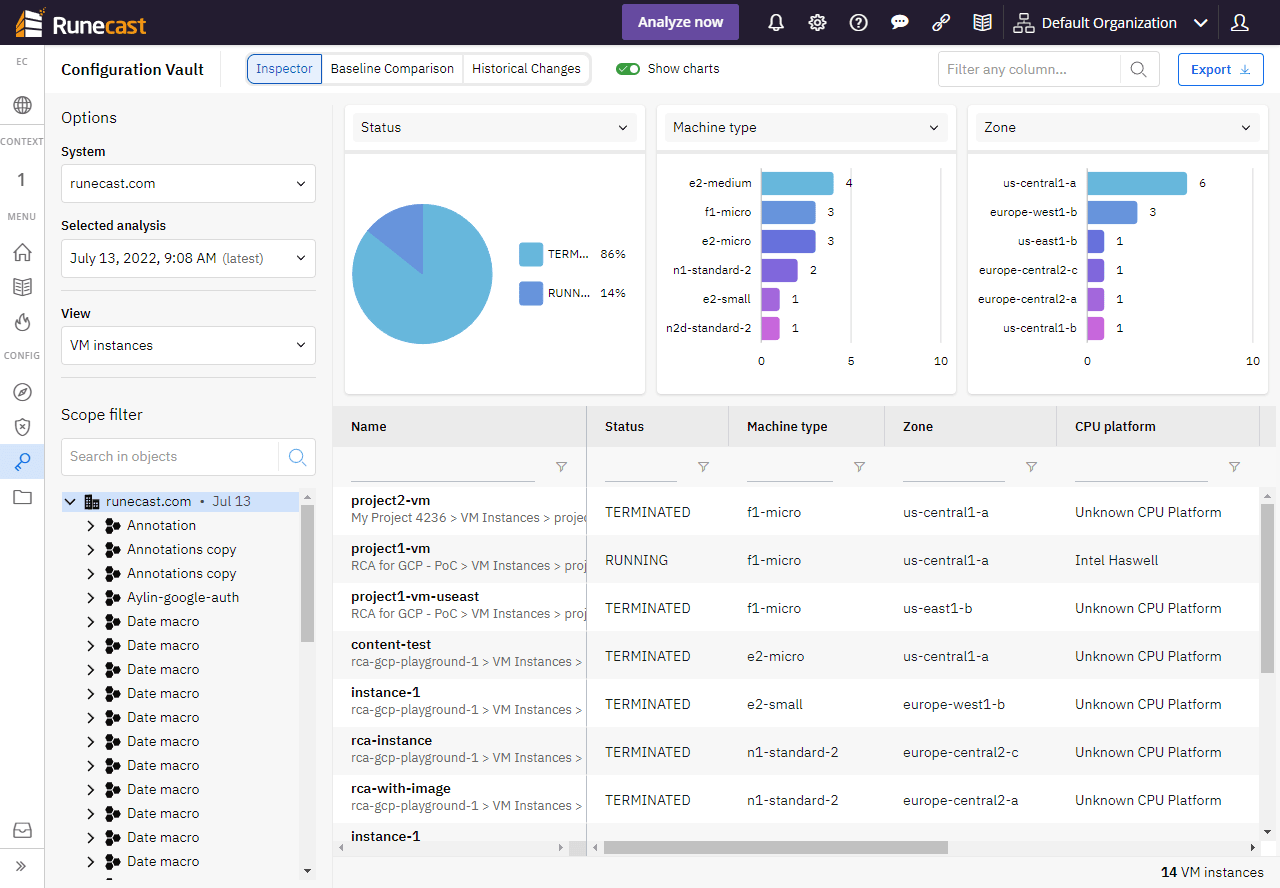1280x888 pixels.
Task: Click the Filter any column input
Action: click(x=1029, y=69)
